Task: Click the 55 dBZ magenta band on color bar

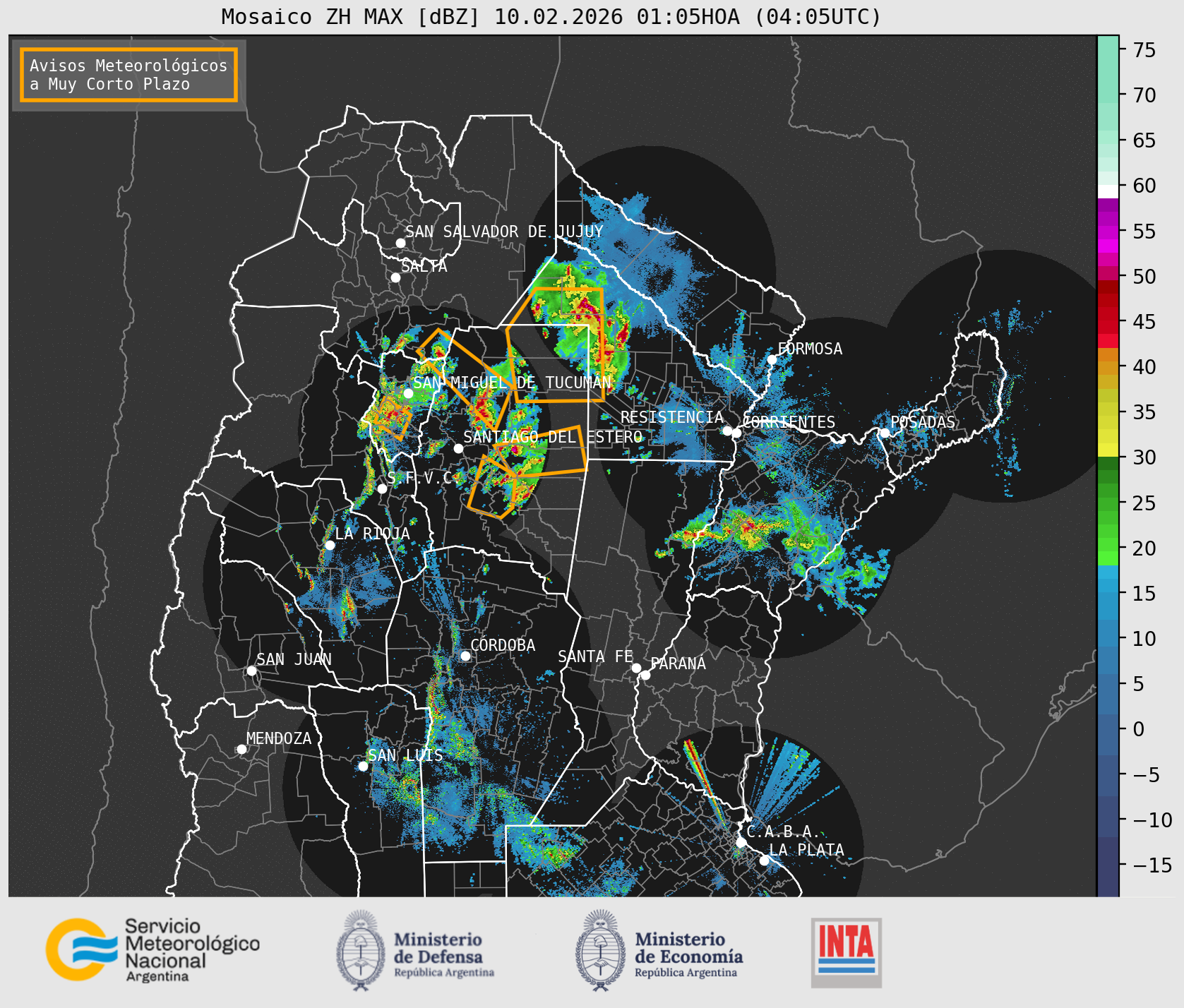Action: [x=1108, y=232]
